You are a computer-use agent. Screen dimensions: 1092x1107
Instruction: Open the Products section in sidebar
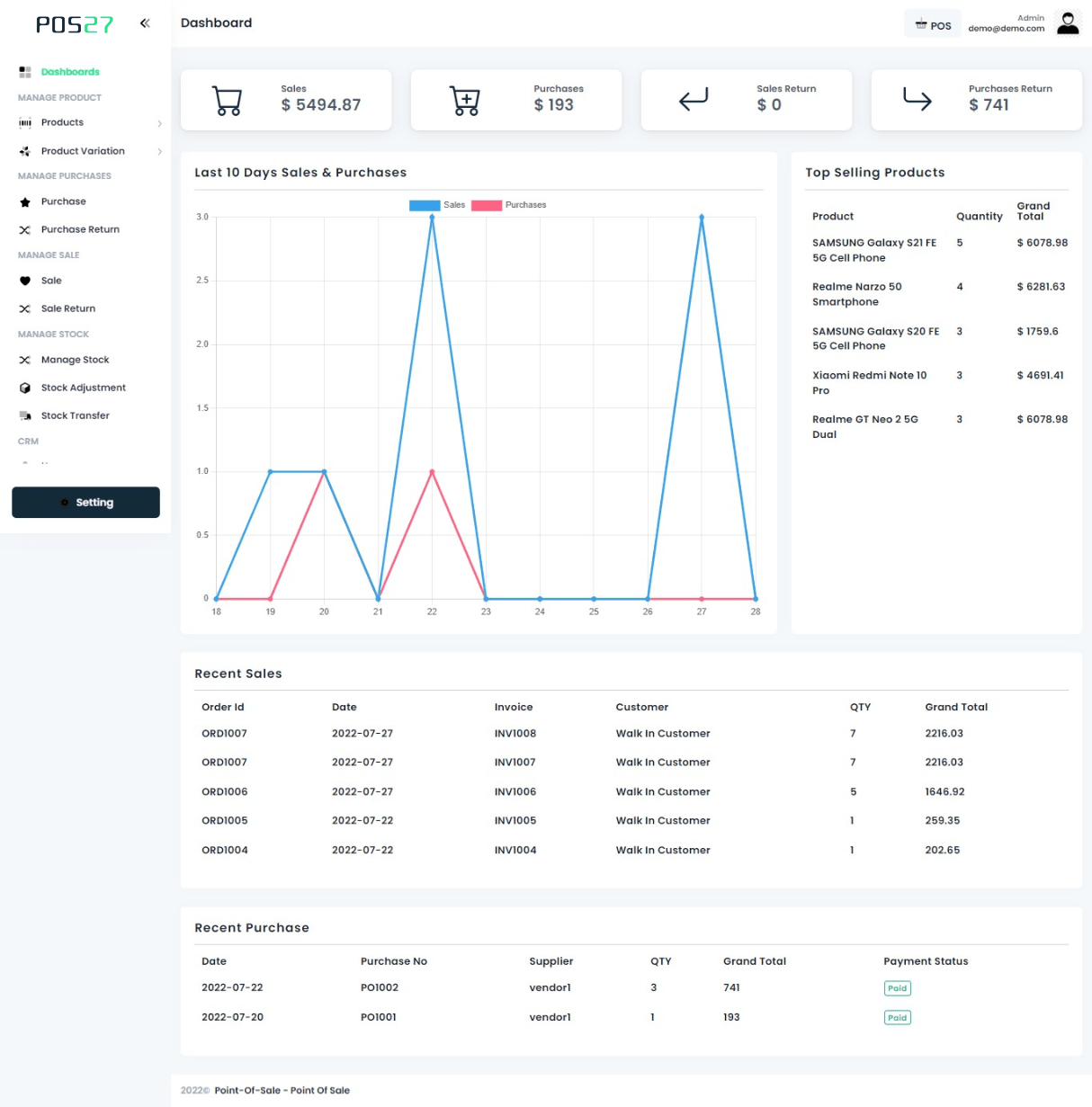coord(62,122)
